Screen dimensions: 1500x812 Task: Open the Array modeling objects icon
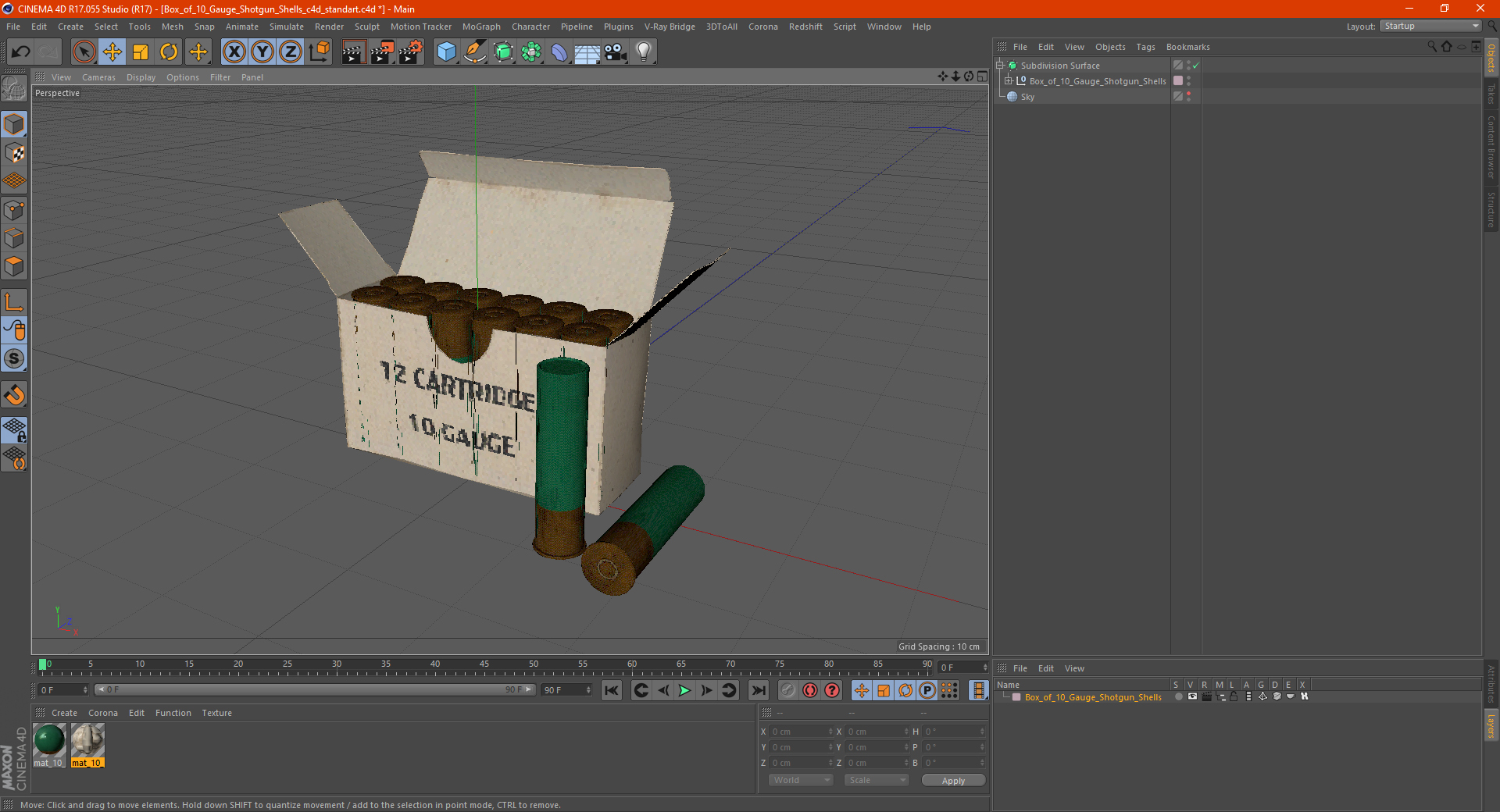click(x=531, y=52)
